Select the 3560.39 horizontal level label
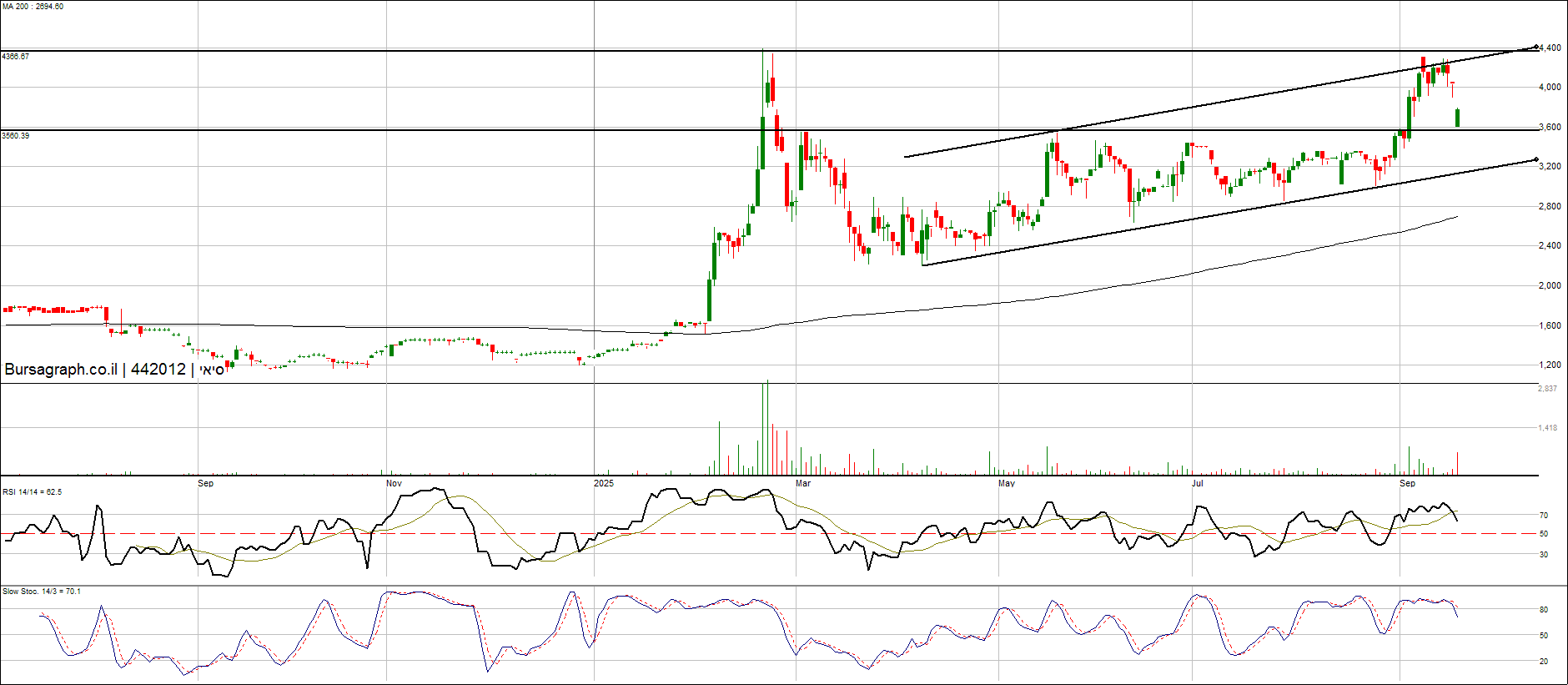Screen dimensions: 1568x685 [x=16, y=136]
